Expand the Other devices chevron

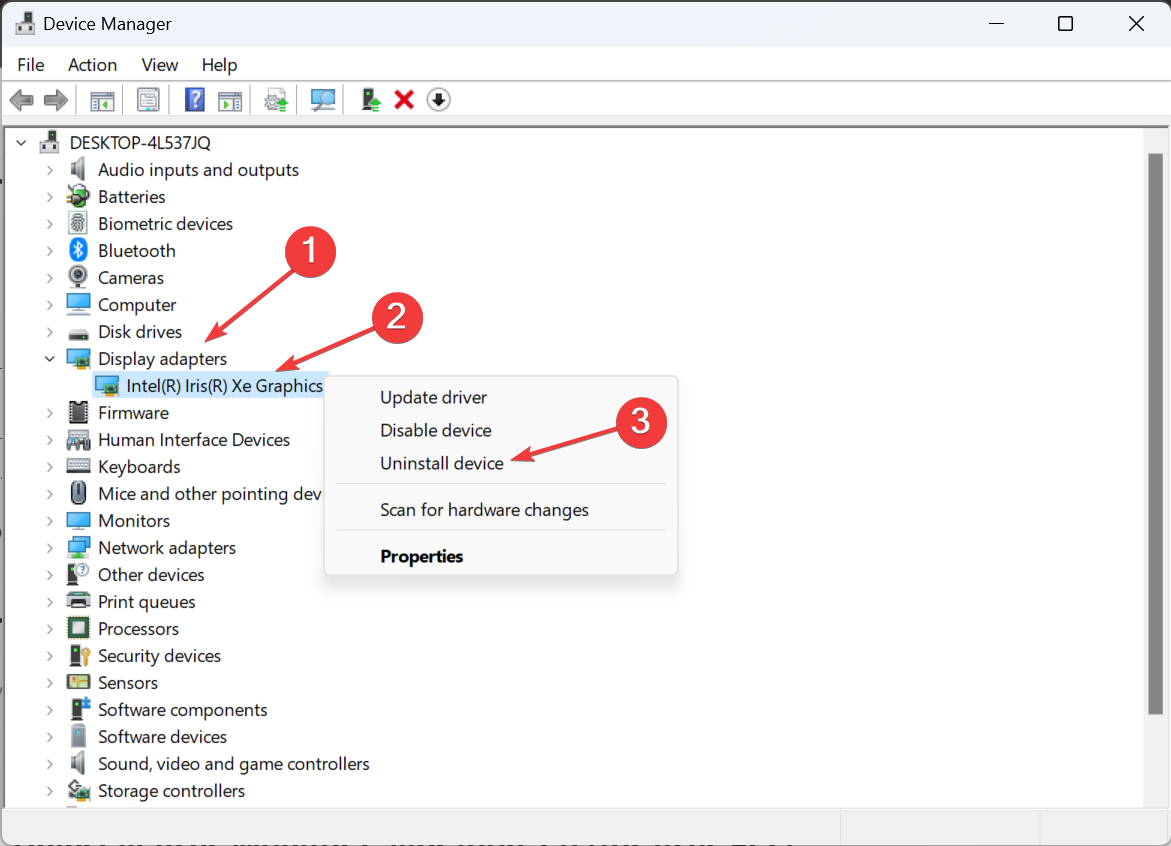(x=49, y=575)
